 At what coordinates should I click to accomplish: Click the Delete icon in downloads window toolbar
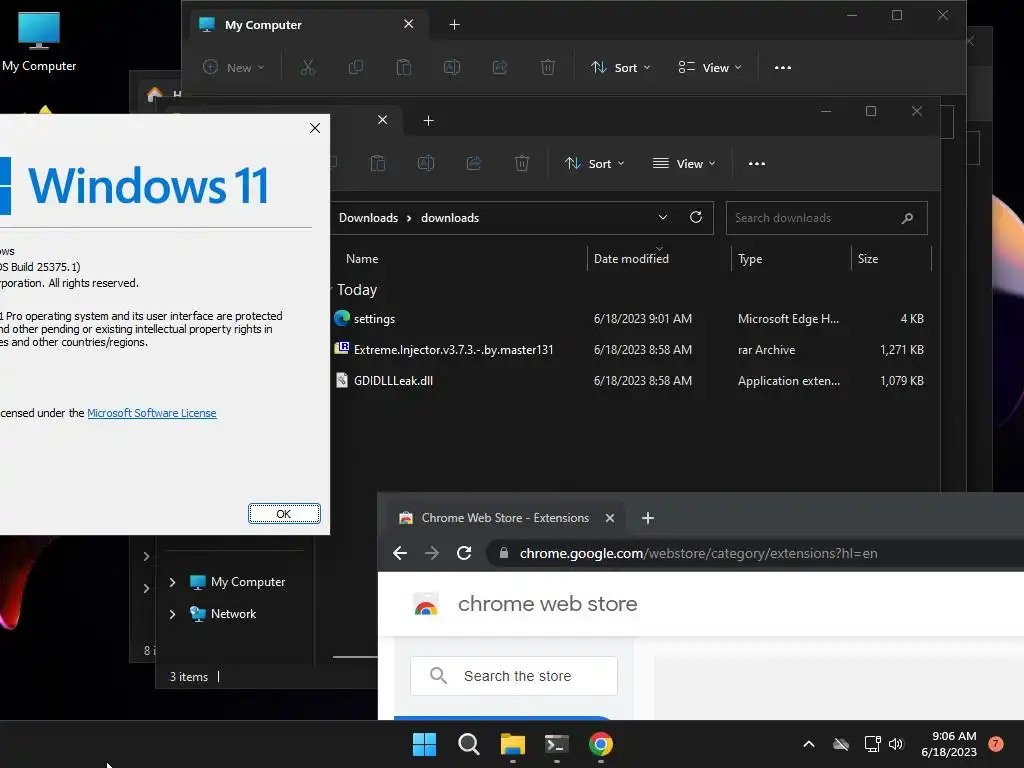click(x=522, y=163)
